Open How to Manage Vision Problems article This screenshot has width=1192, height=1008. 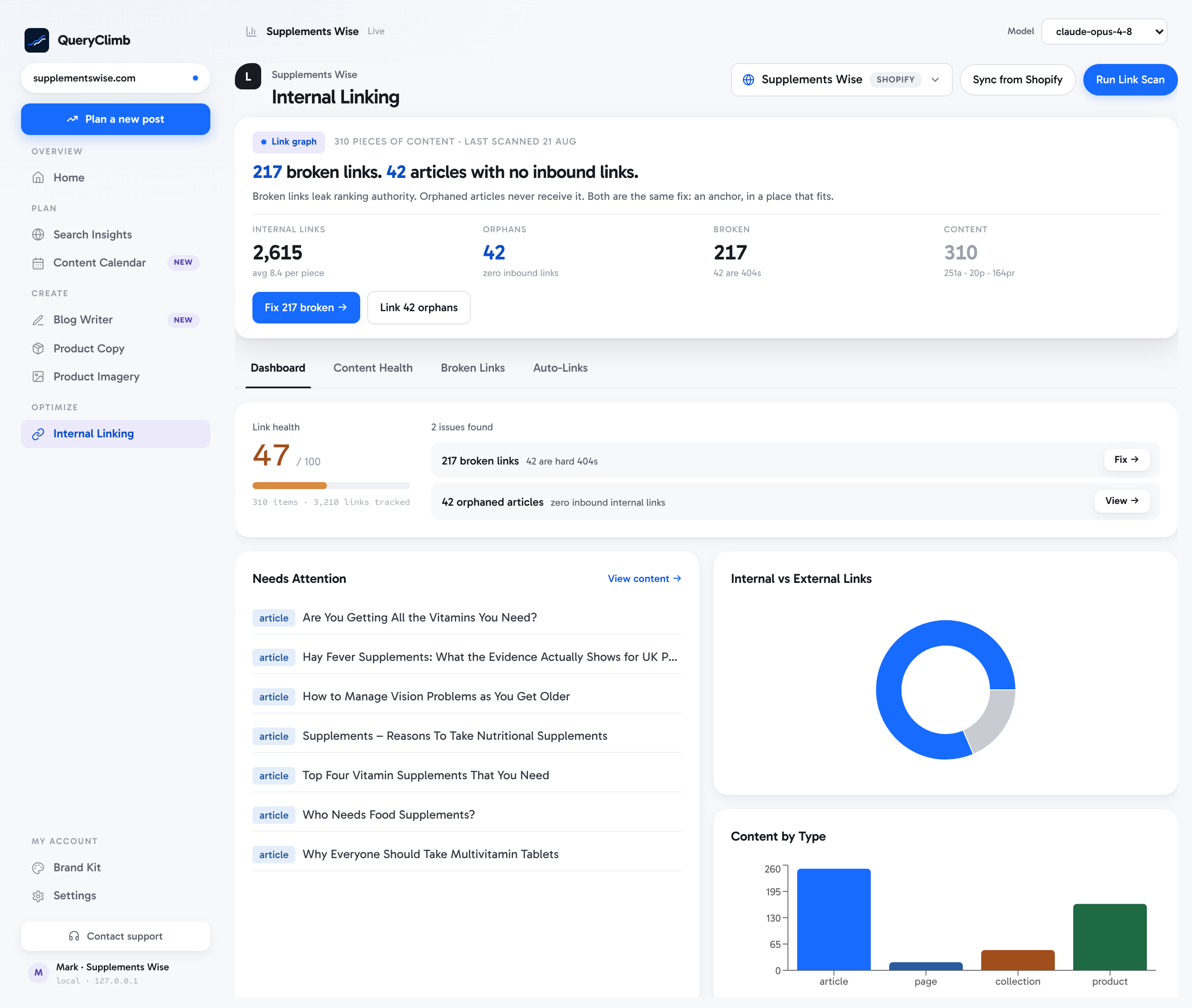(467, 696)
